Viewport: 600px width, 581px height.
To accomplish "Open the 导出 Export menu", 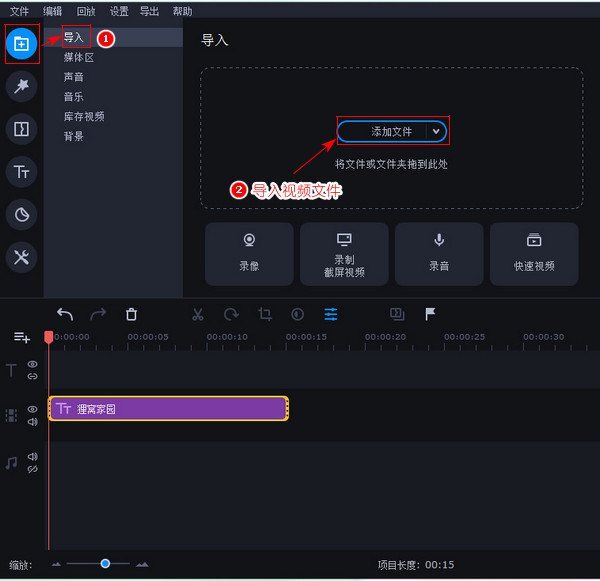I will 149,11.
